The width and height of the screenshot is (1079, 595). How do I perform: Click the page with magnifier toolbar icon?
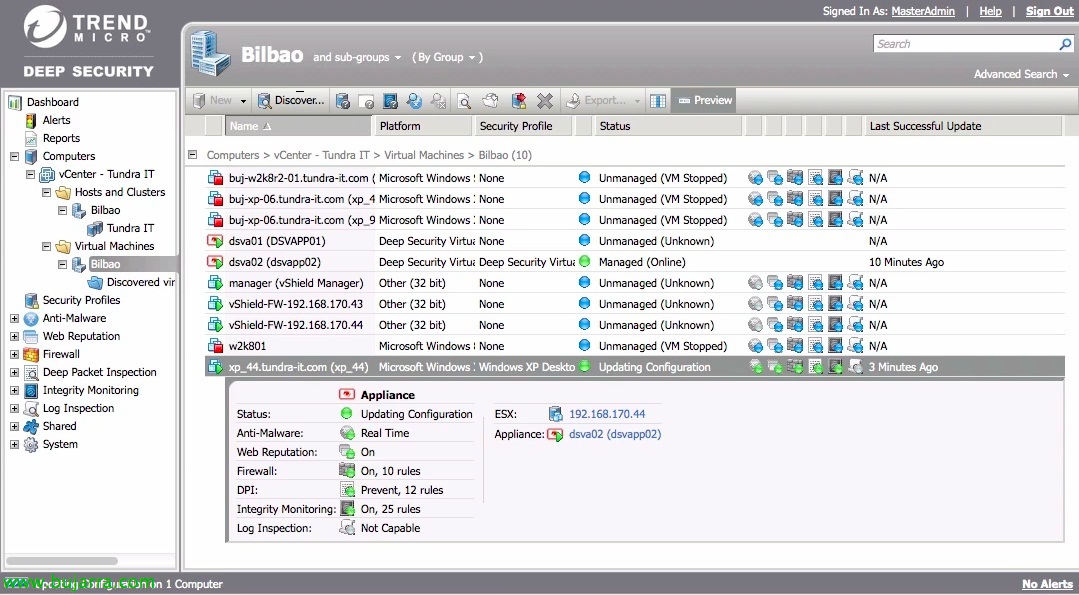click(464, 101)
